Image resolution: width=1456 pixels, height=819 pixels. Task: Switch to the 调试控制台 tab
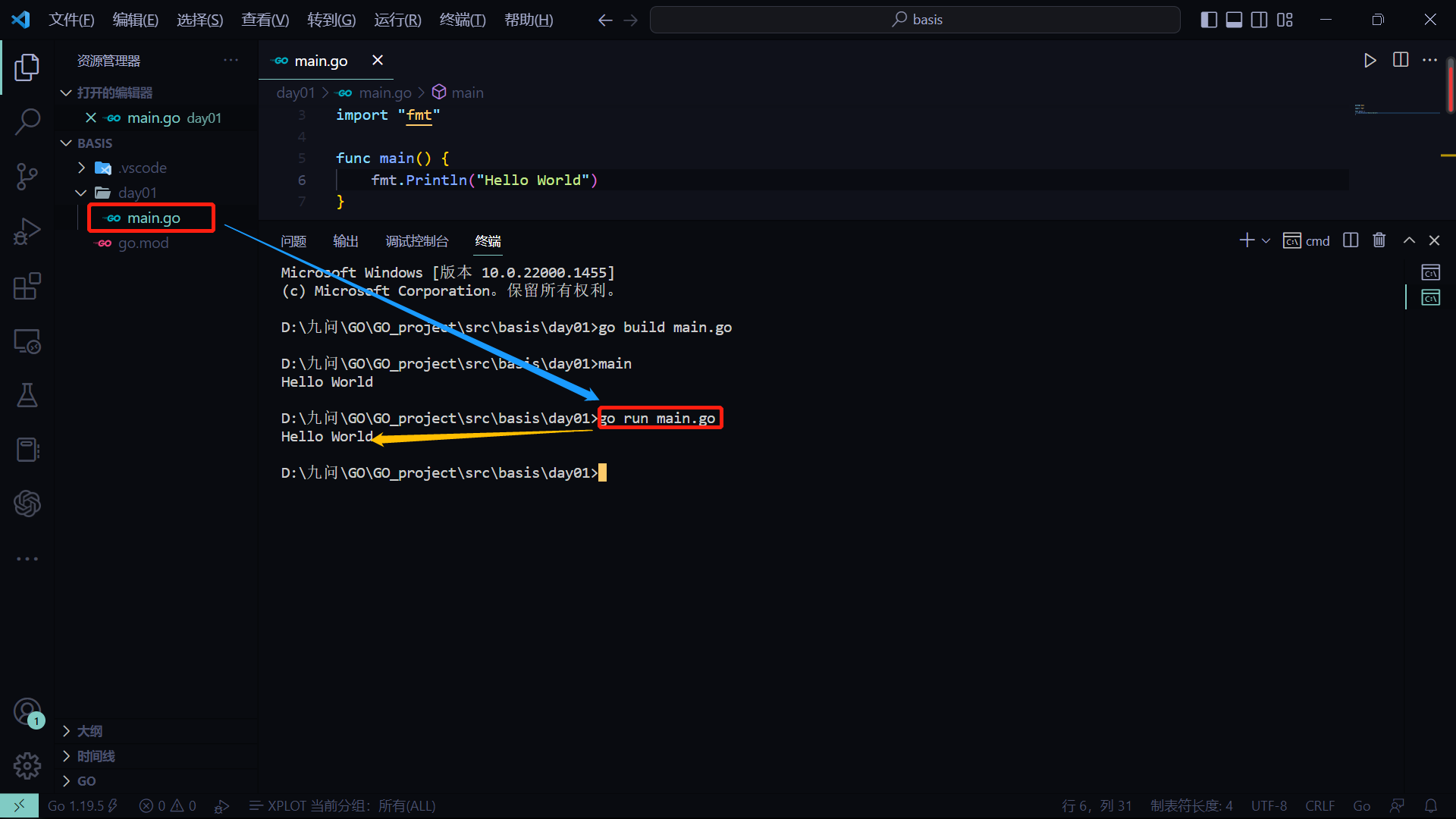[x=417, y=241]
